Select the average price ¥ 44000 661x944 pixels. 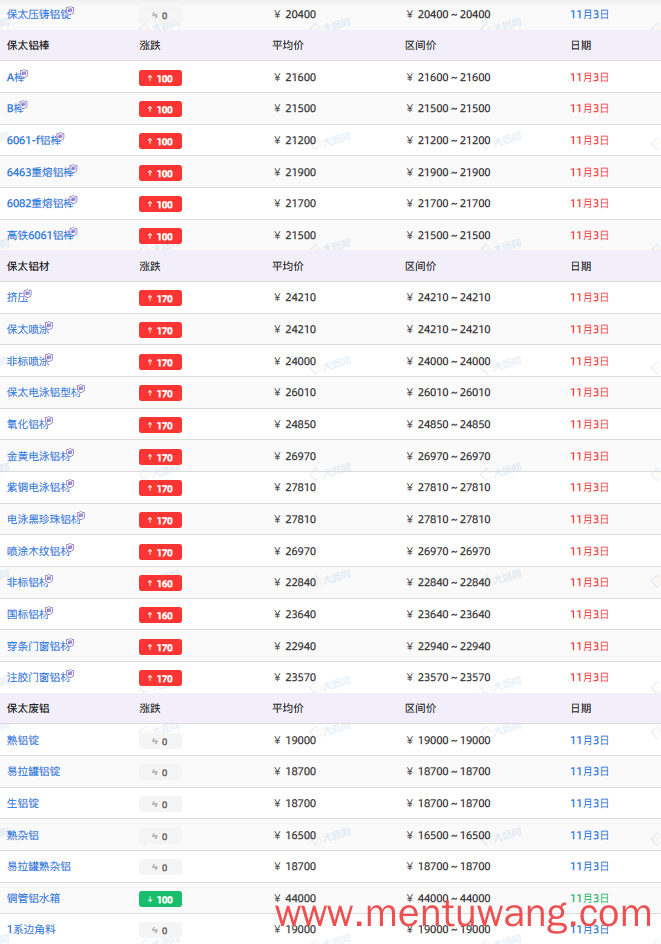pos(295,898)
